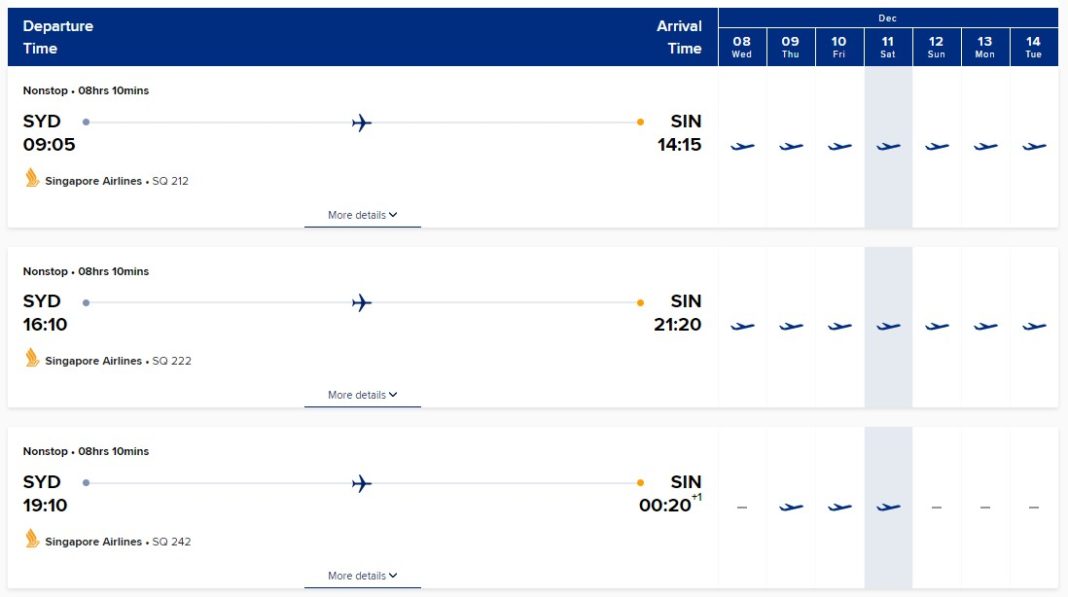The image size is (1068, 597).
Task: Open More details under flight SQ 222
Action: tap(361, 394)
